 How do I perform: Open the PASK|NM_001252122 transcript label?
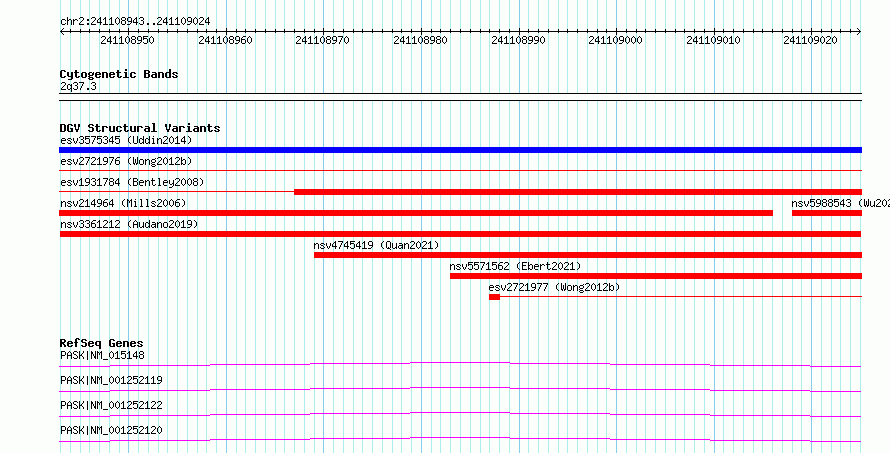coord(111,405)
